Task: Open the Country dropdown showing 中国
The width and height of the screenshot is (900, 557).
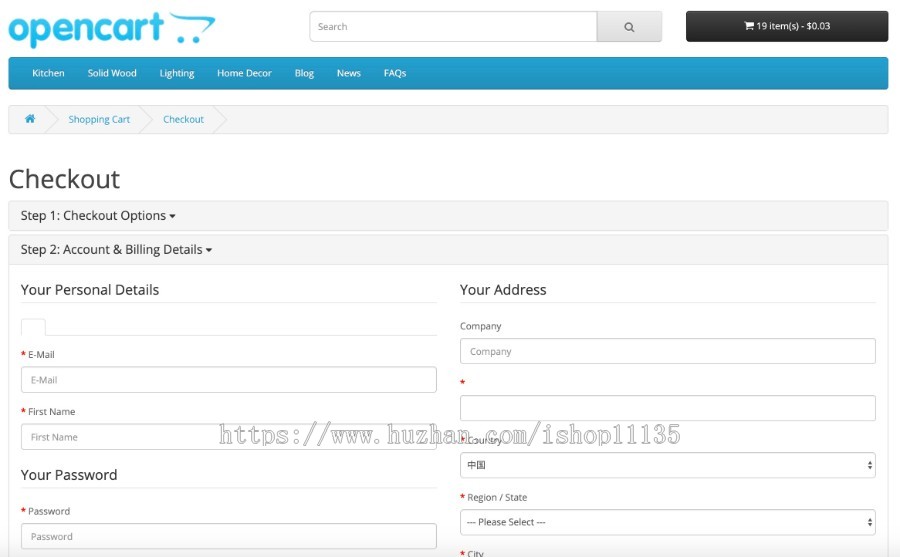Action: point(668,465)
